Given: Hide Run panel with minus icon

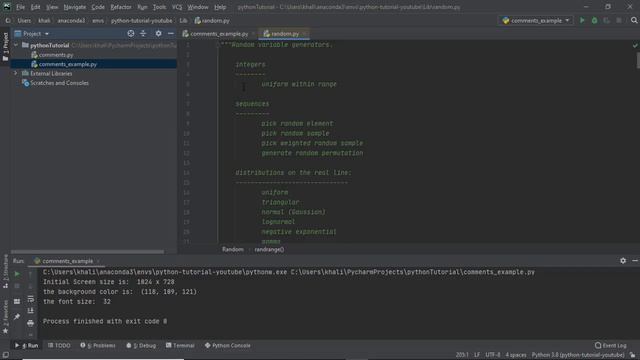Looking at the screenshot, I should [x=635, y=260].
